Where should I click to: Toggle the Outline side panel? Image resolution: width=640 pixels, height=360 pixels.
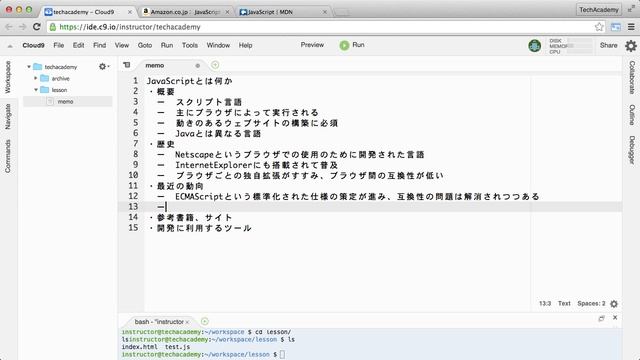pyautogui.click(x=632, y=115)
